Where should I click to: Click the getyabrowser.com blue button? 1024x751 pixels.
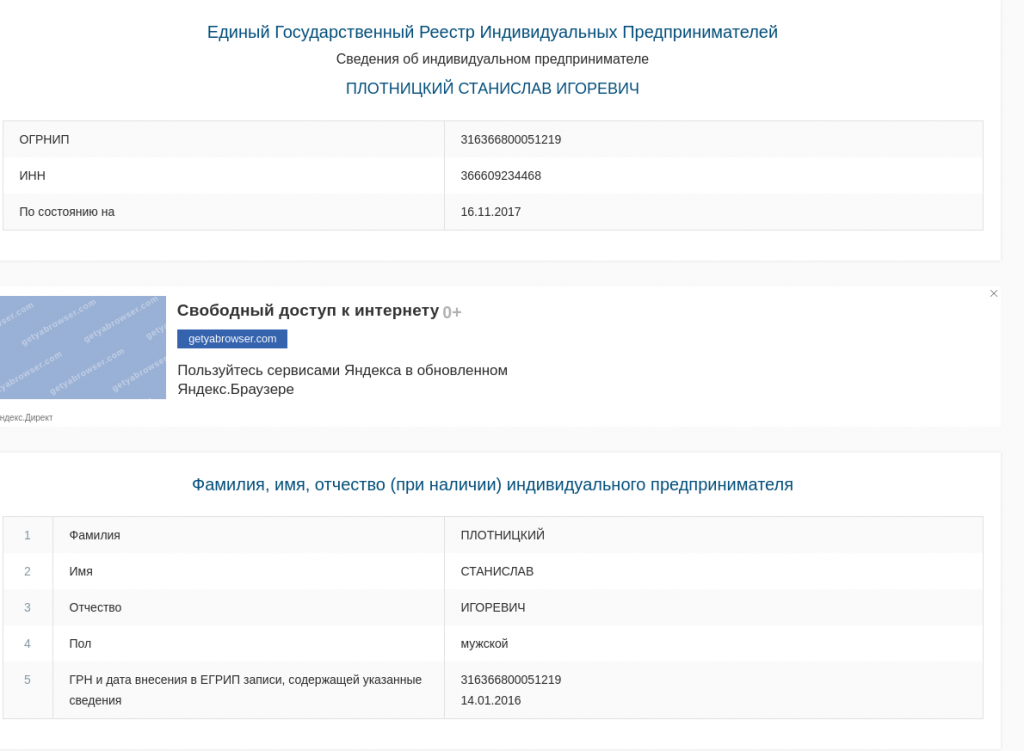coord(232,339)
